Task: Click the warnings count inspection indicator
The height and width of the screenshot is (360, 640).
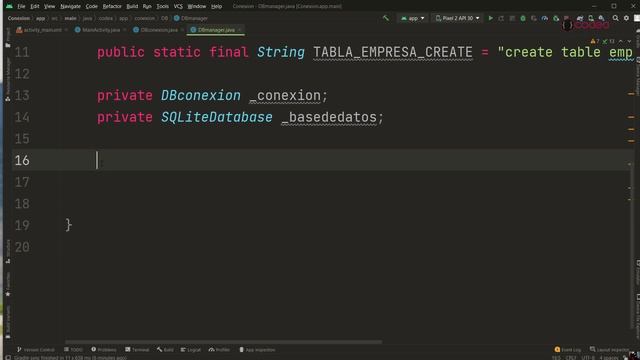Action: coord(595,41)
